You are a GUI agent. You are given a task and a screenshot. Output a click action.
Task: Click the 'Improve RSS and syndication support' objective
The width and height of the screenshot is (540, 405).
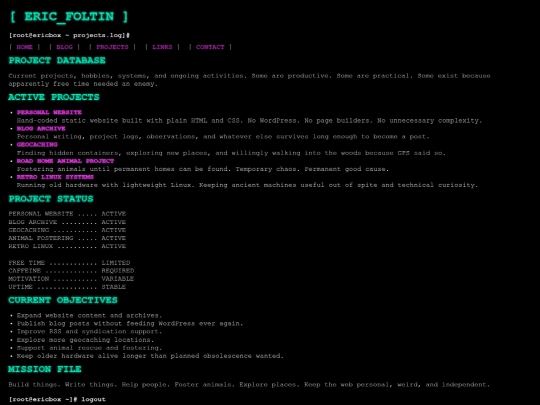(89, 332)
